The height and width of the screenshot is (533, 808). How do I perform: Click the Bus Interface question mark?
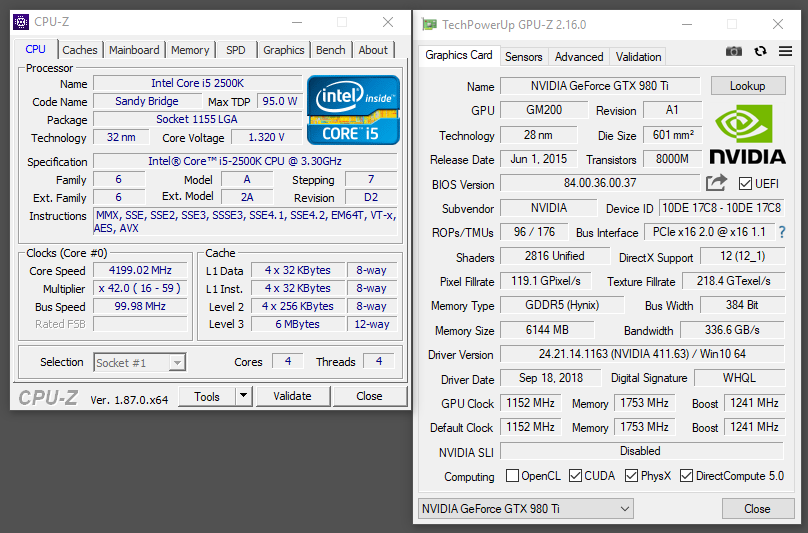pyautogui.click(x=782, y=232)
